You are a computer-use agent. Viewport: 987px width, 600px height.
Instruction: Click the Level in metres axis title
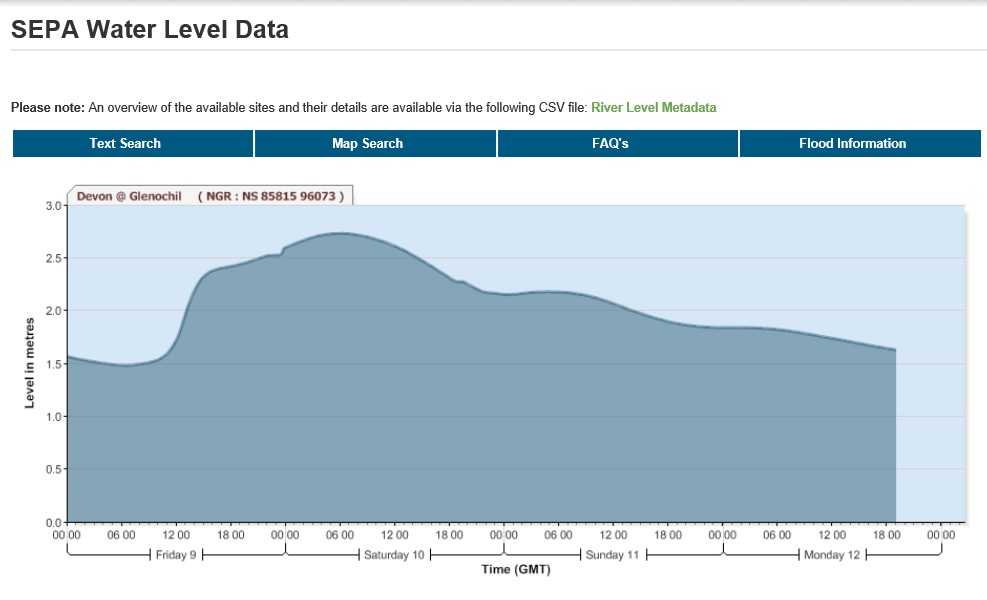click(x=30, y=362)
